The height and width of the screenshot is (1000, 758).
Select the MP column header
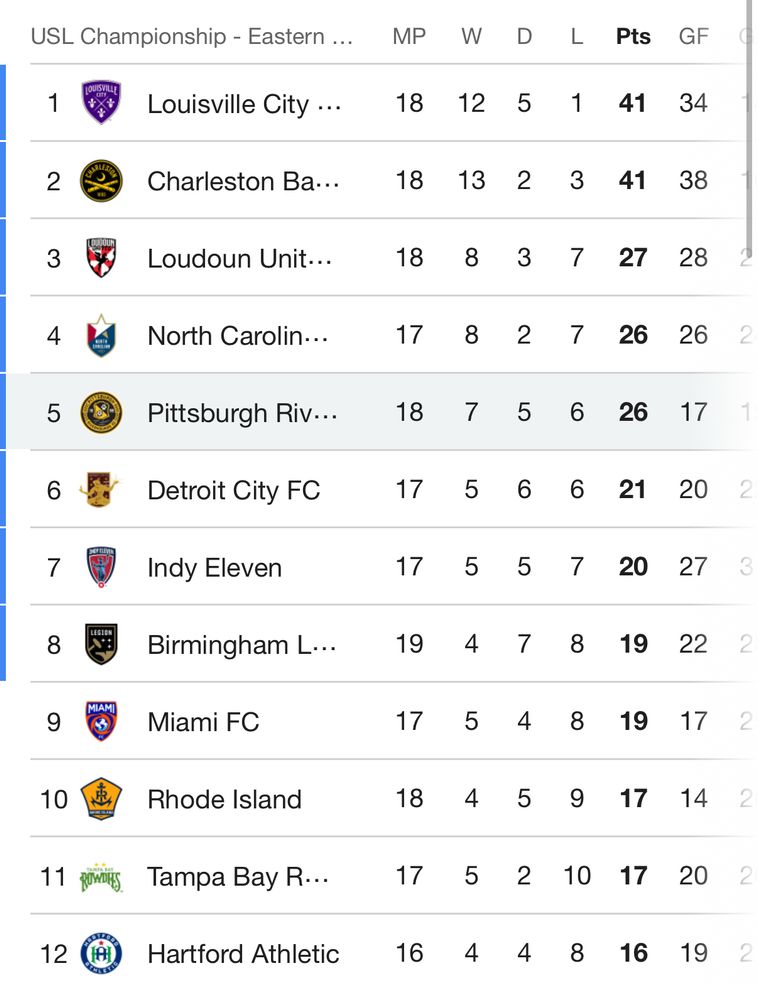pyautogui.click(x=409, y=36)
